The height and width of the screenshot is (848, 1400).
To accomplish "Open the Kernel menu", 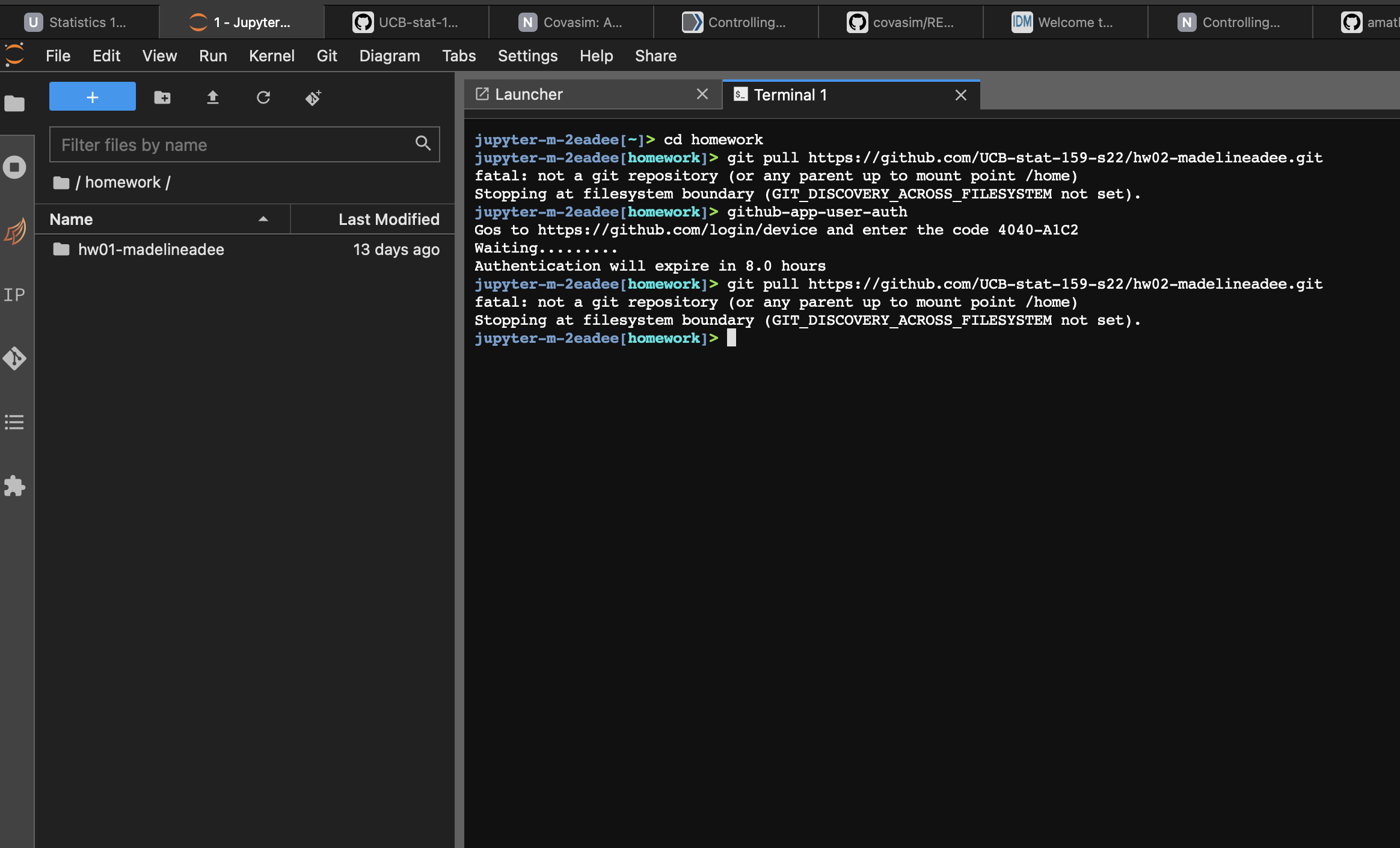I will tap(272, 55).
